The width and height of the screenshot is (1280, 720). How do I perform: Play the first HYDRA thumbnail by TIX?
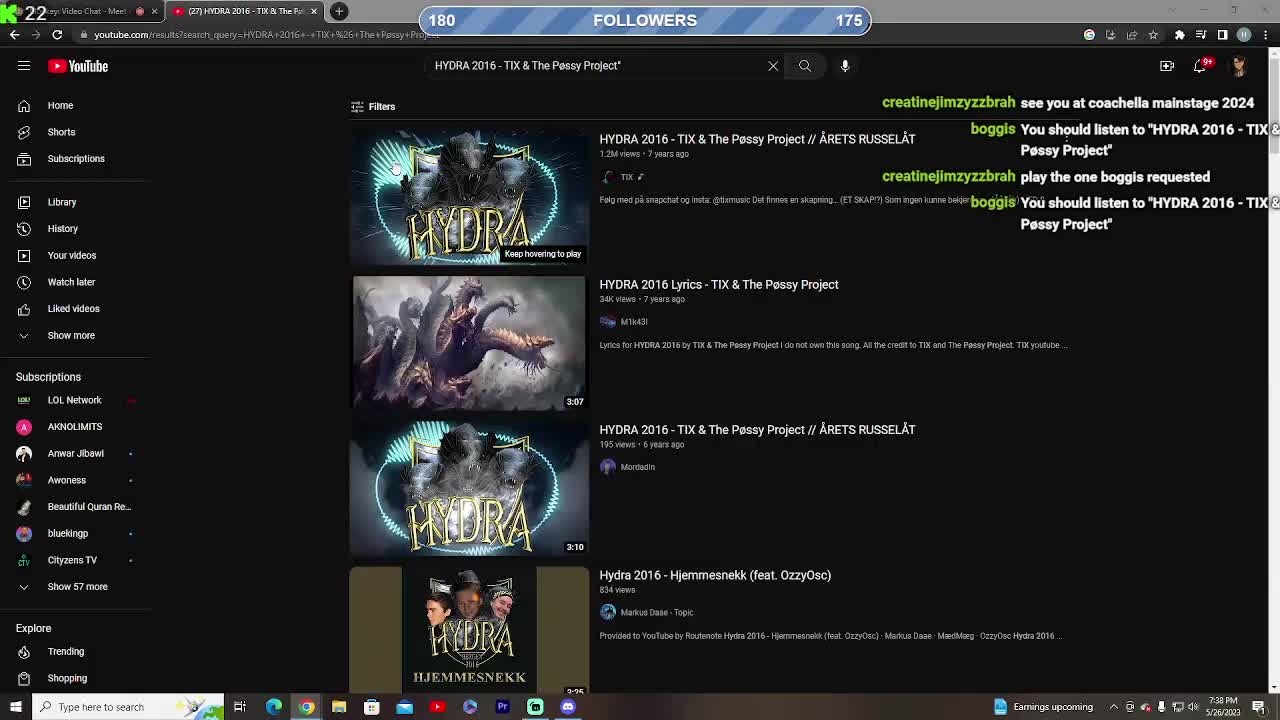pos(469,198)
